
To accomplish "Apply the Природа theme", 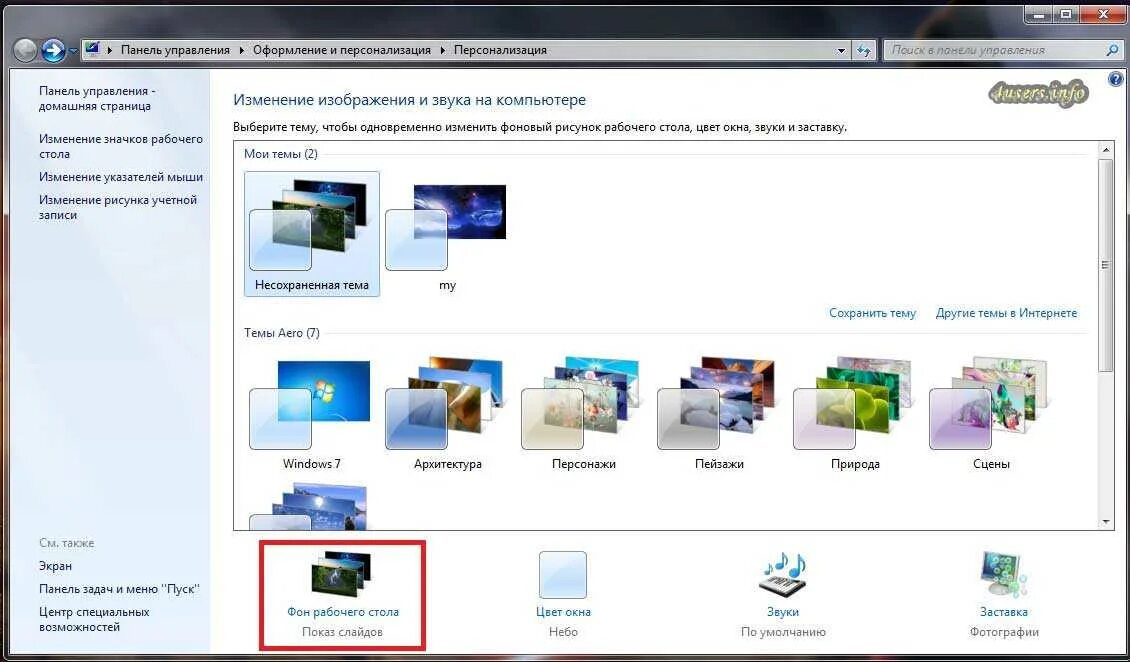I will click(855, 413).
